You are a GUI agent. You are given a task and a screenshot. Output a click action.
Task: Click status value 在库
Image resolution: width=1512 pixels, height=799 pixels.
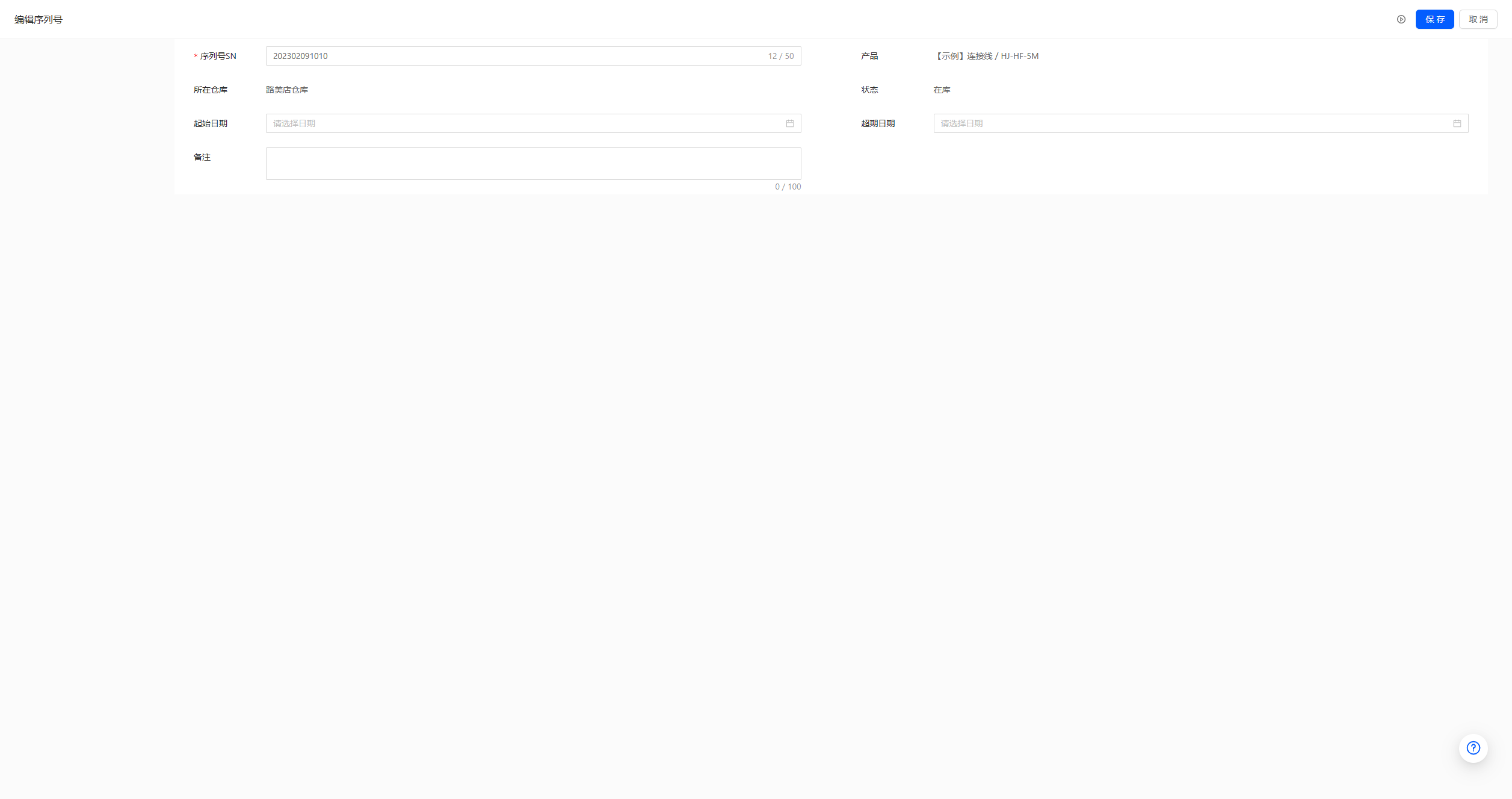pyautogui.click(x=942, y=90)
